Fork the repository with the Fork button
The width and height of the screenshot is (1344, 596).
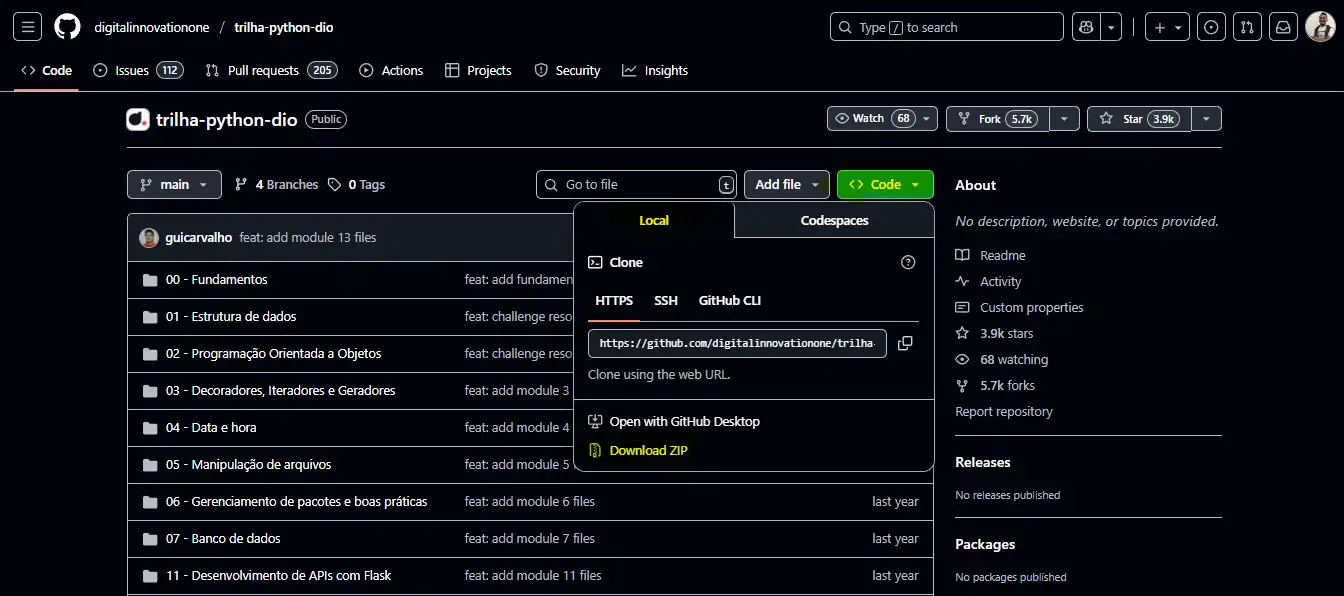pyautogui.click(x=998, y=119)
